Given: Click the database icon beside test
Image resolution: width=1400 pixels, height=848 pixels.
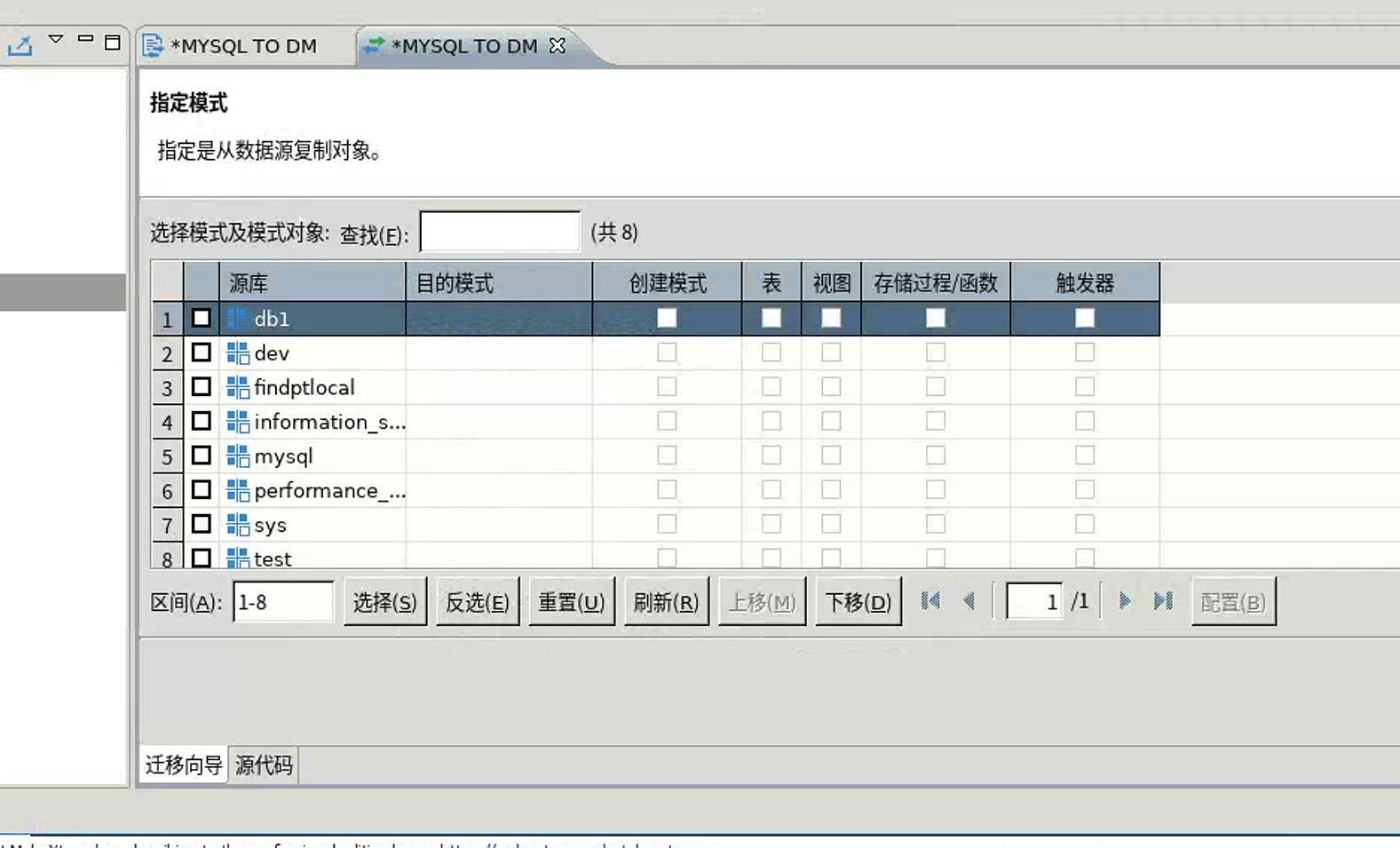Looking at the screenshot, I should pyautogui.click(x=237, y=559).
